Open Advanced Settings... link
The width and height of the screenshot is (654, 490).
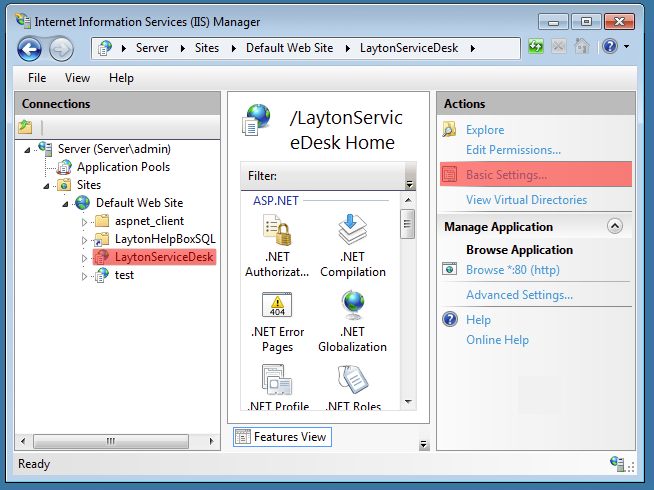click(519, 295)
